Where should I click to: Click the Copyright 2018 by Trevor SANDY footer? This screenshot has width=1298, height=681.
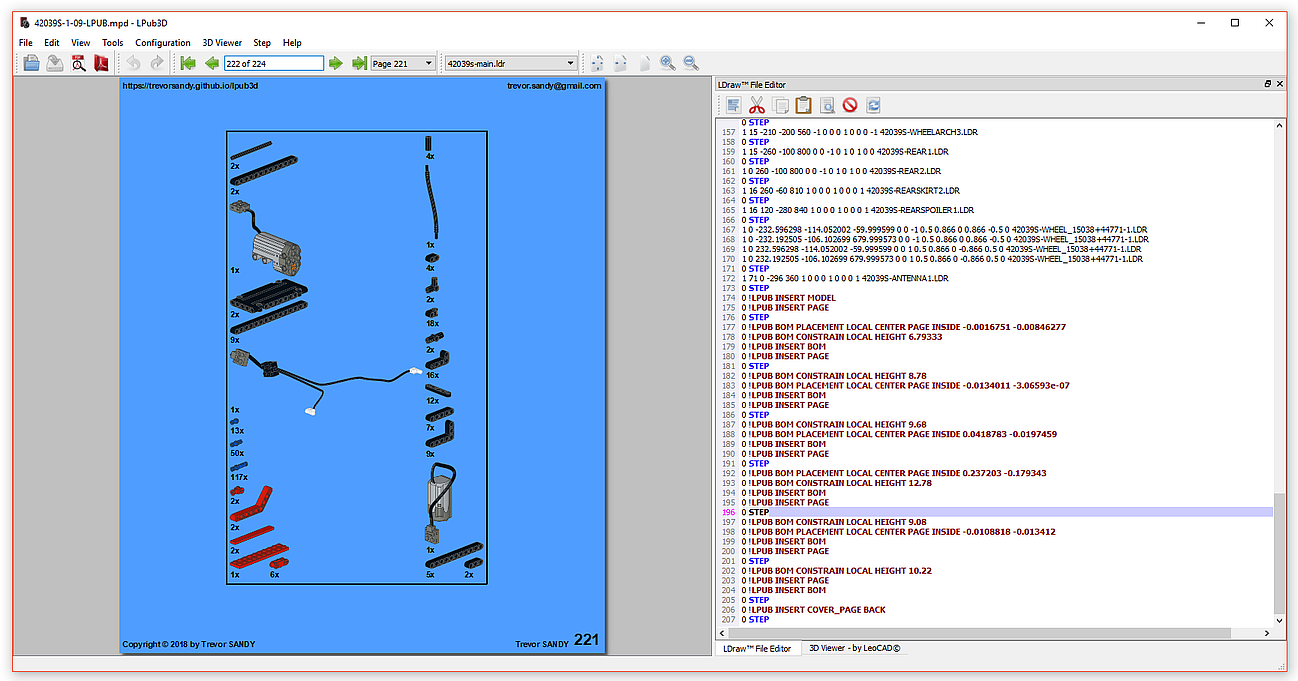[x=188, y=644]
